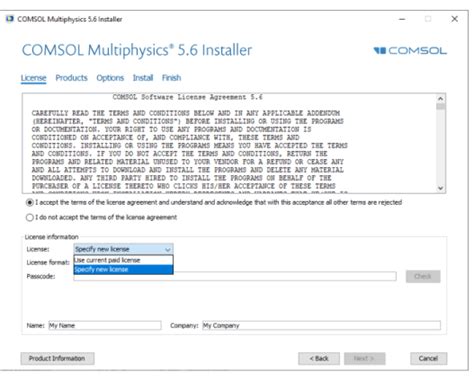
Task: Select the do not accept terms radio
Action: (x=30, y=217)
